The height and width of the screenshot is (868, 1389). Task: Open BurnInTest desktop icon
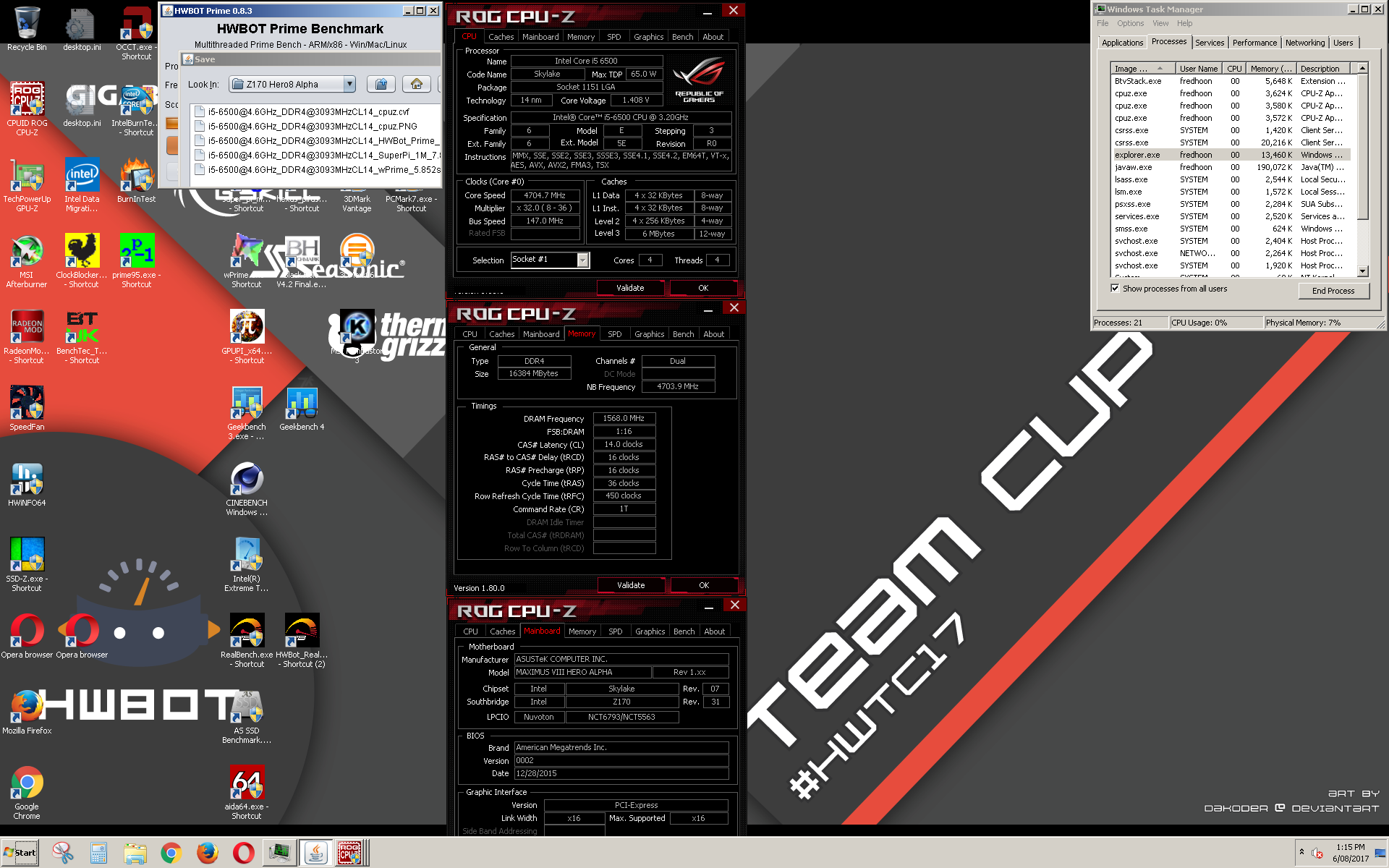click(x=136, y=181)
